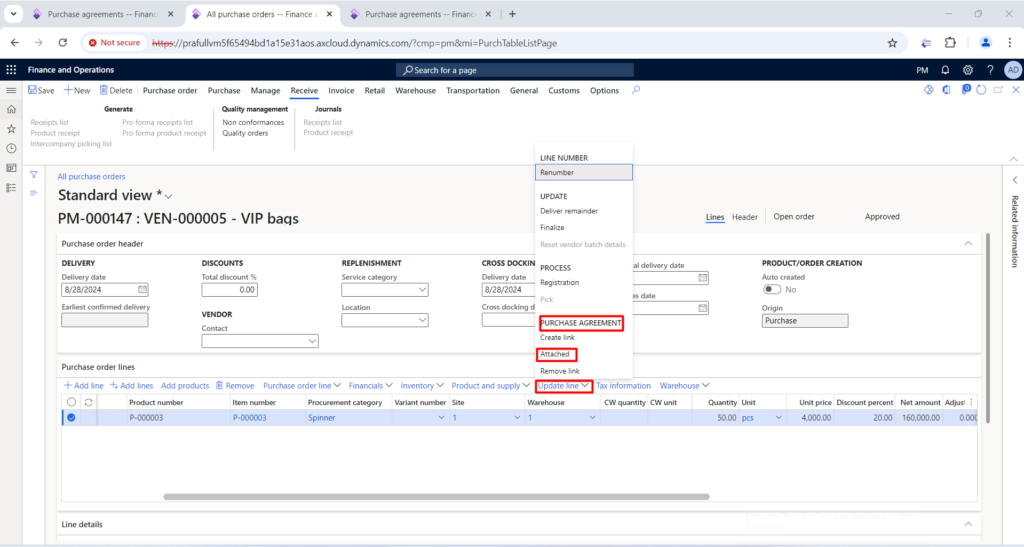
Task: Click the action pane search magnifier
Action: pyautogui.click(x=635, y=90)
